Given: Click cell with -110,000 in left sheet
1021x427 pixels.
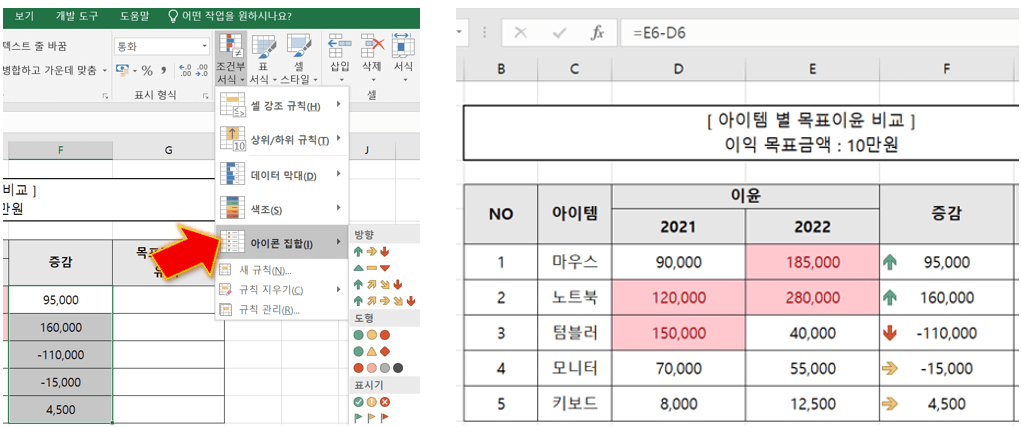Looking at the screenshot, I should click(60, 355).
